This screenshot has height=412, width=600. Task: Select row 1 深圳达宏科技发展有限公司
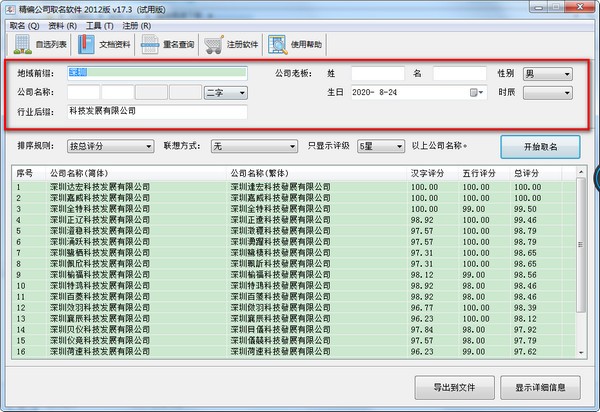coord(100,187)
